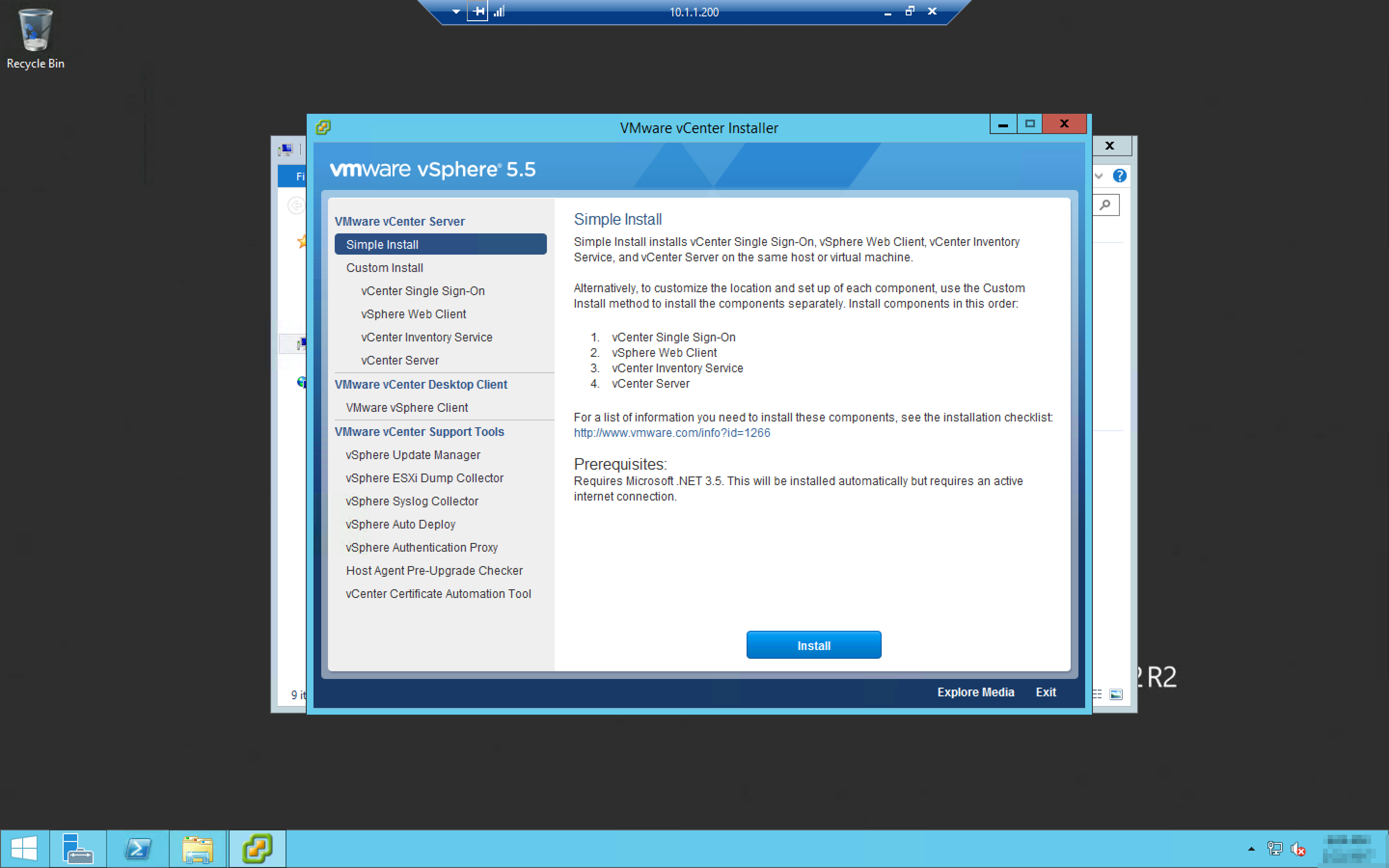Click the Explorer window title icon

285,150
